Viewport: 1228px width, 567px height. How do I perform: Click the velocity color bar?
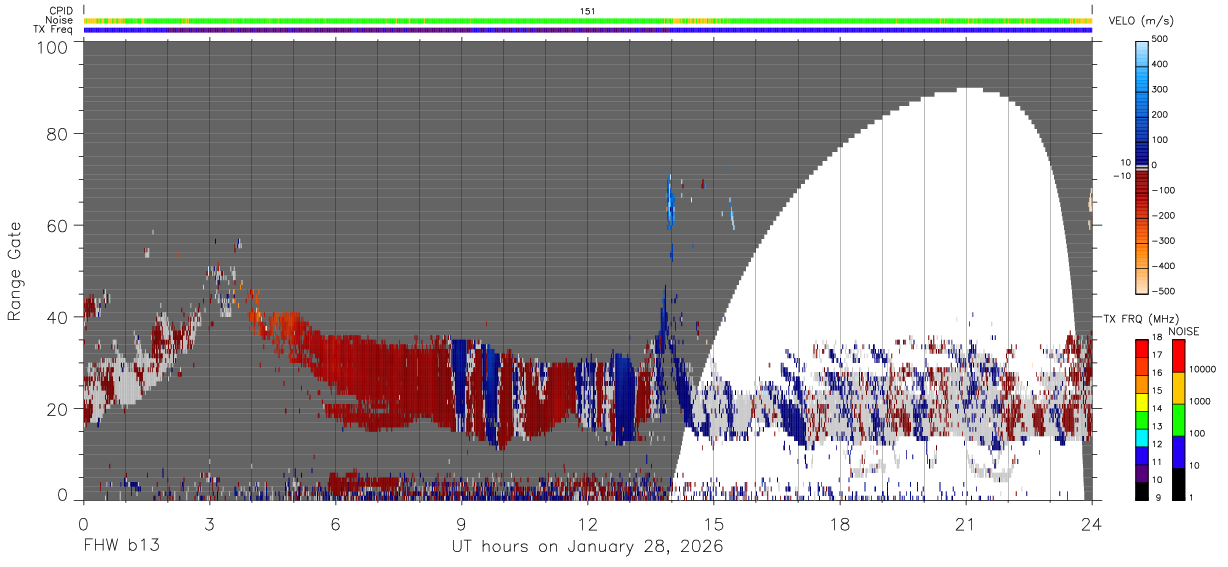tap(1142, 166)
